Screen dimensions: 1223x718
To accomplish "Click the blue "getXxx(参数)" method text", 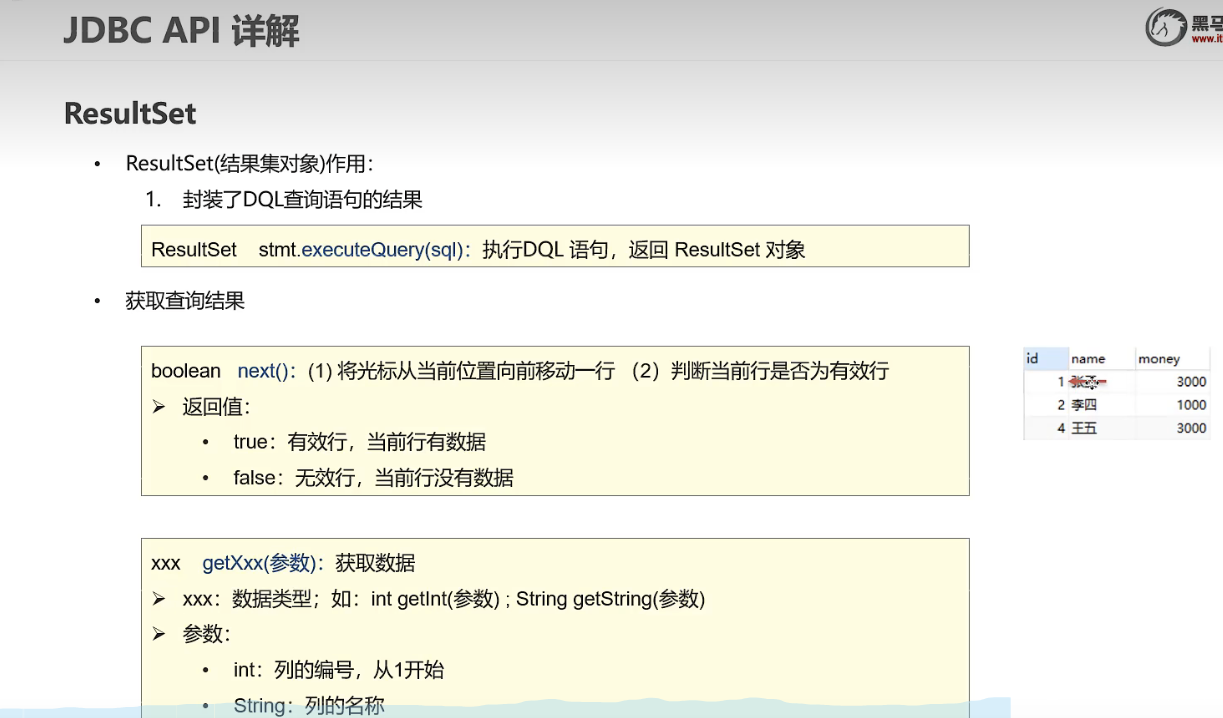I will (259, 563).
